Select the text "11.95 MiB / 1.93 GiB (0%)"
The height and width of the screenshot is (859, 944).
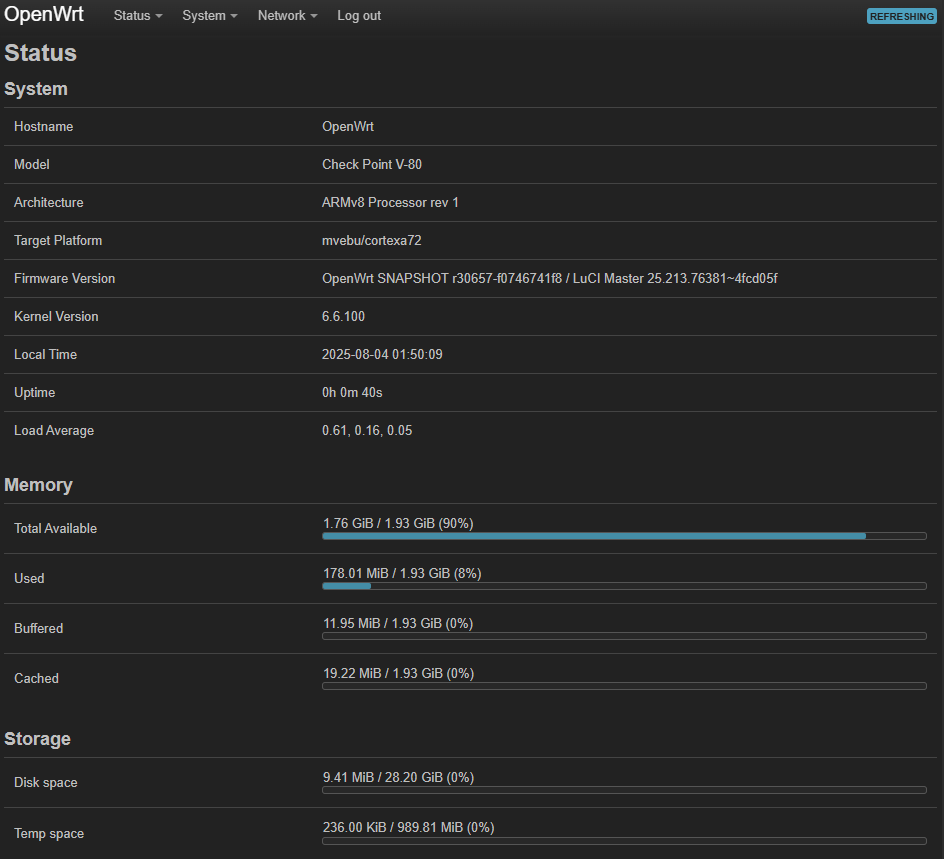tap(398, 623)
